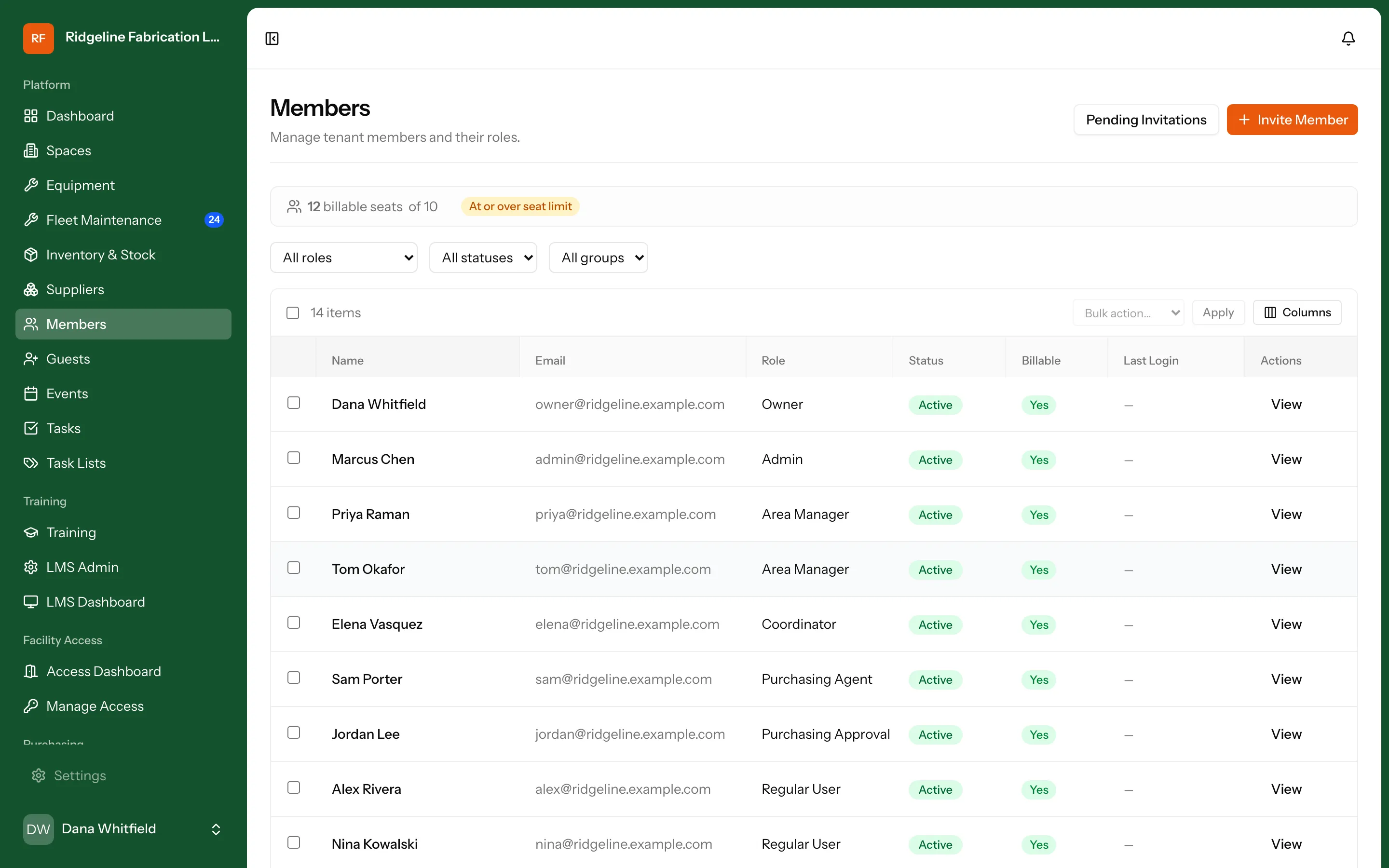The image size is (1389, 868).
Task: Click the plus icon on Invite Member
Action: click(x=1244, y=120)
